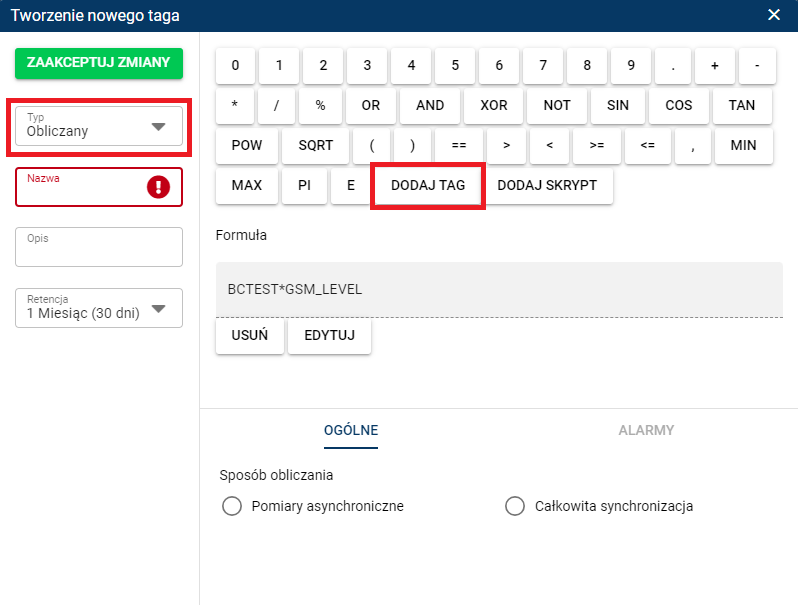The image size is (798, 605).
Task: Insert the greater-than-or-equal operator
Action: [597, 145]
